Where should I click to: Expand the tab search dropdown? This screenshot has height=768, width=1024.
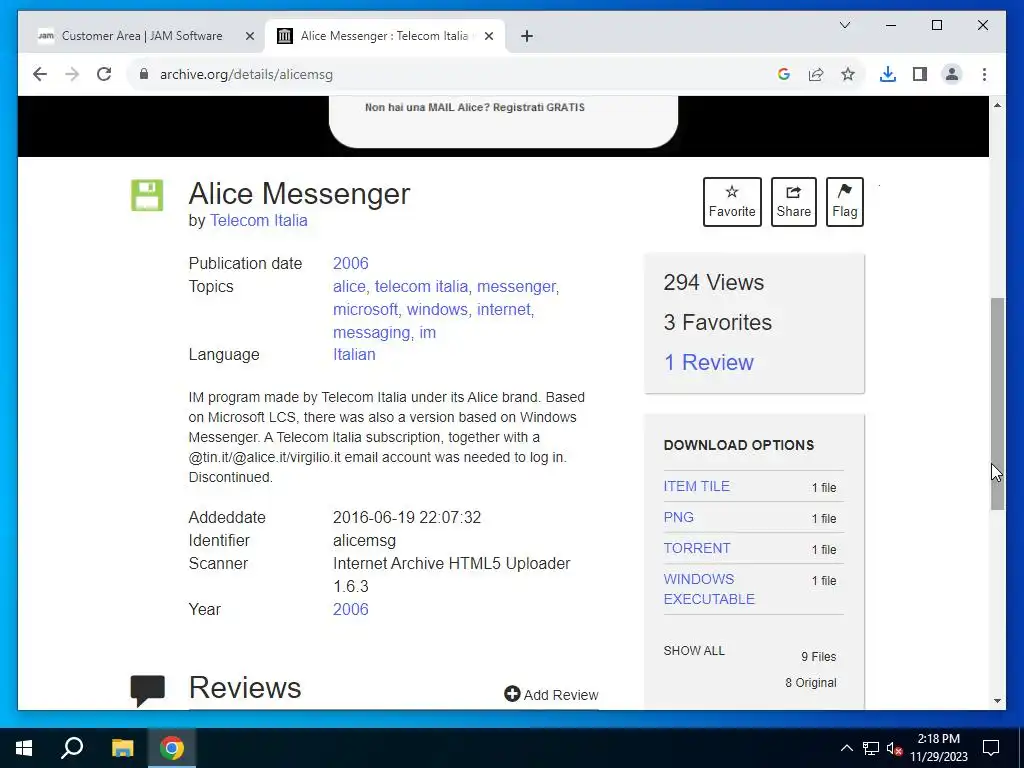[x=844, y=25]
